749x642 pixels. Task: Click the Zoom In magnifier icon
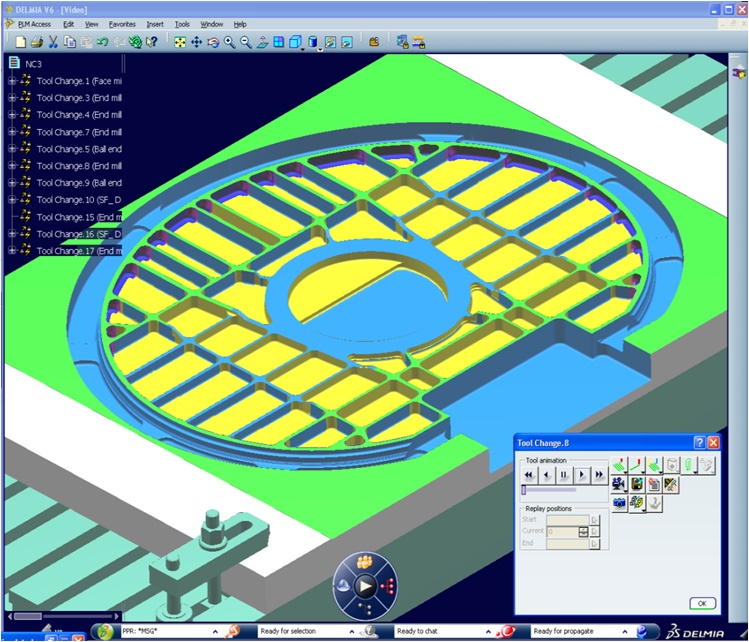(x=229, y=42)
